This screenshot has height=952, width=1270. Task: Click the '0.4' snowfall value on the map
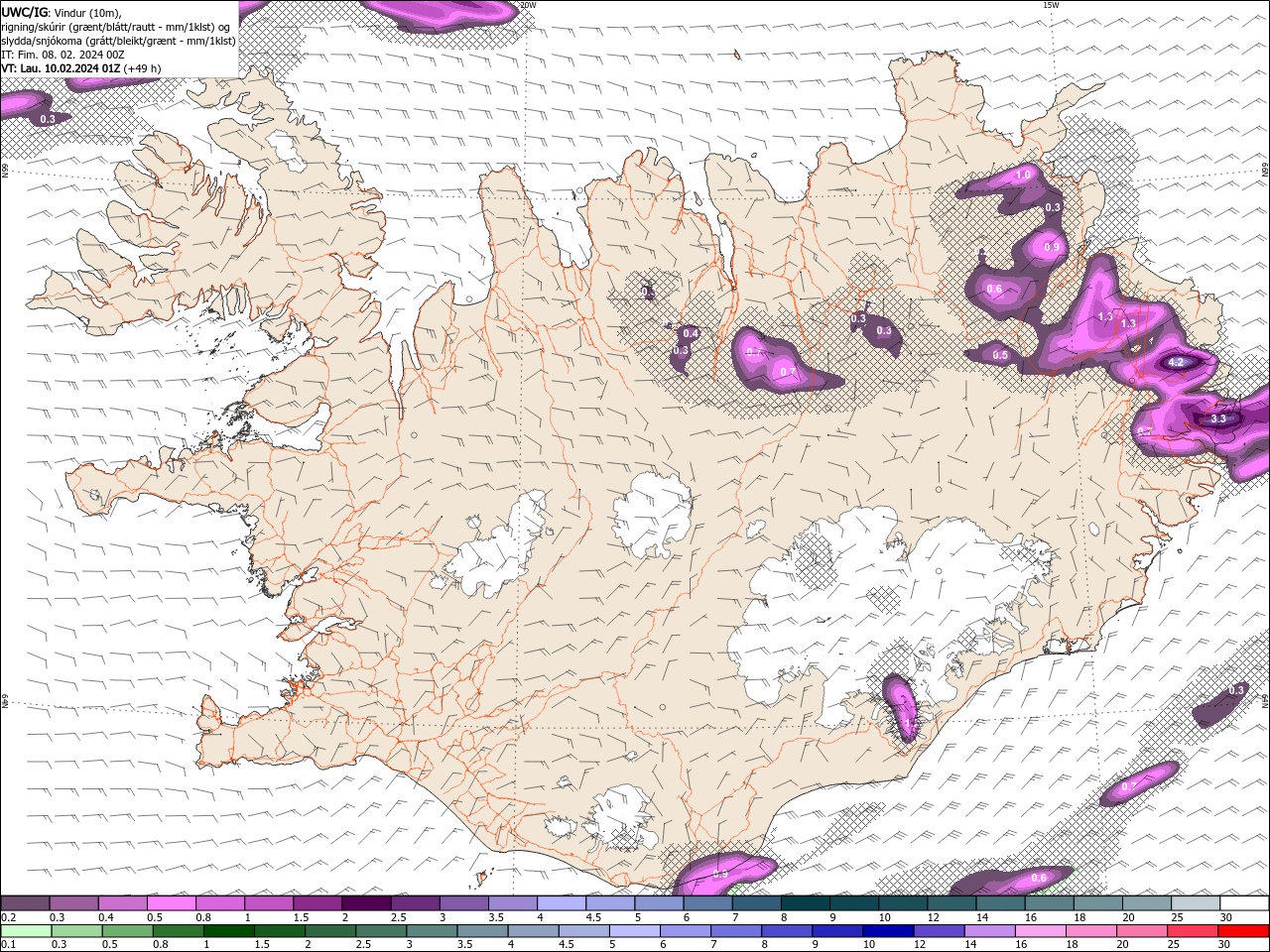tap(691, 333)
